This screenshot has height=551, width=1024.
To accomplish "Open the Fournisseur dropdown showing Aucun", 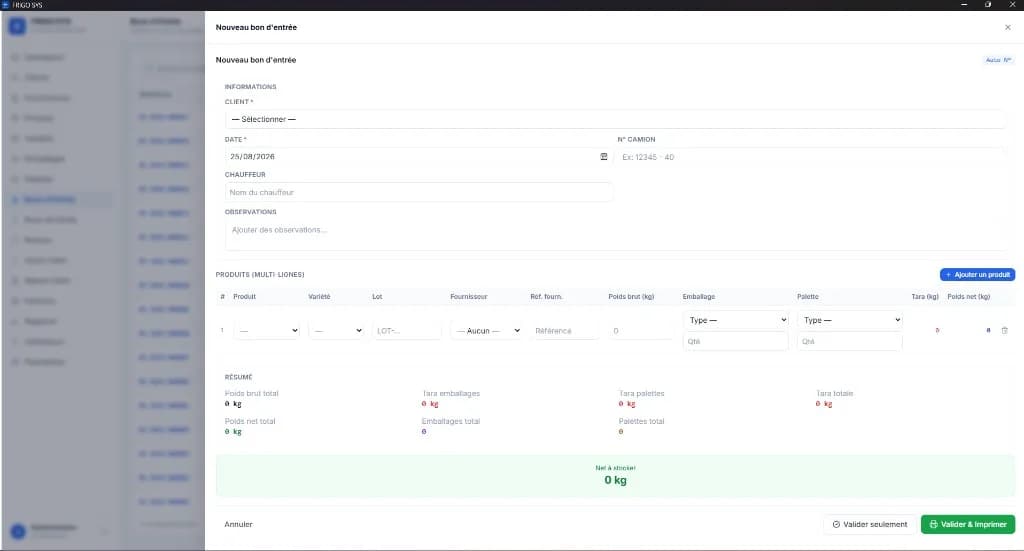I will 487,331.
